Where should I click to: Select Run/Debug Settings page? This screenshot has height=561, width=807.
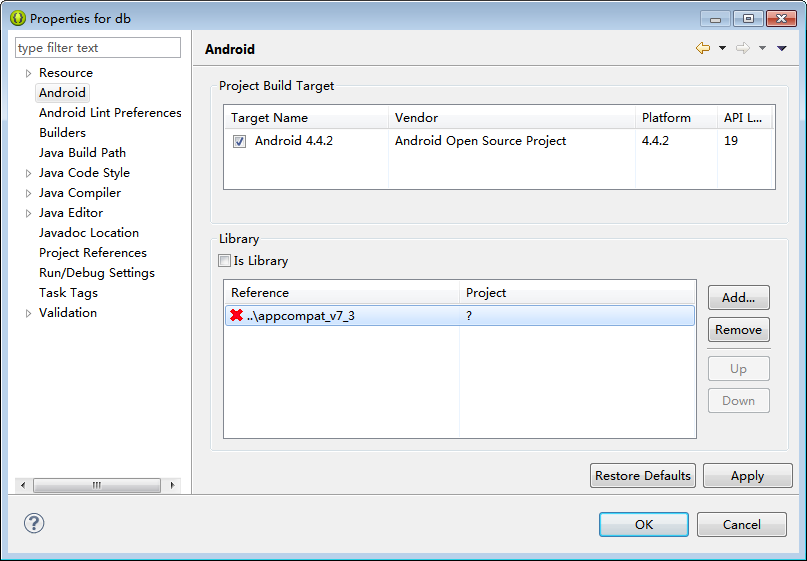[97, 273]
